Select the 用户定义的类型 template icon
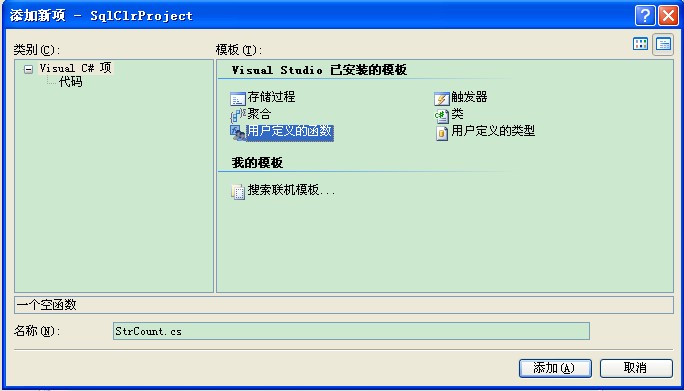684x391 pixels. (442, 133)
